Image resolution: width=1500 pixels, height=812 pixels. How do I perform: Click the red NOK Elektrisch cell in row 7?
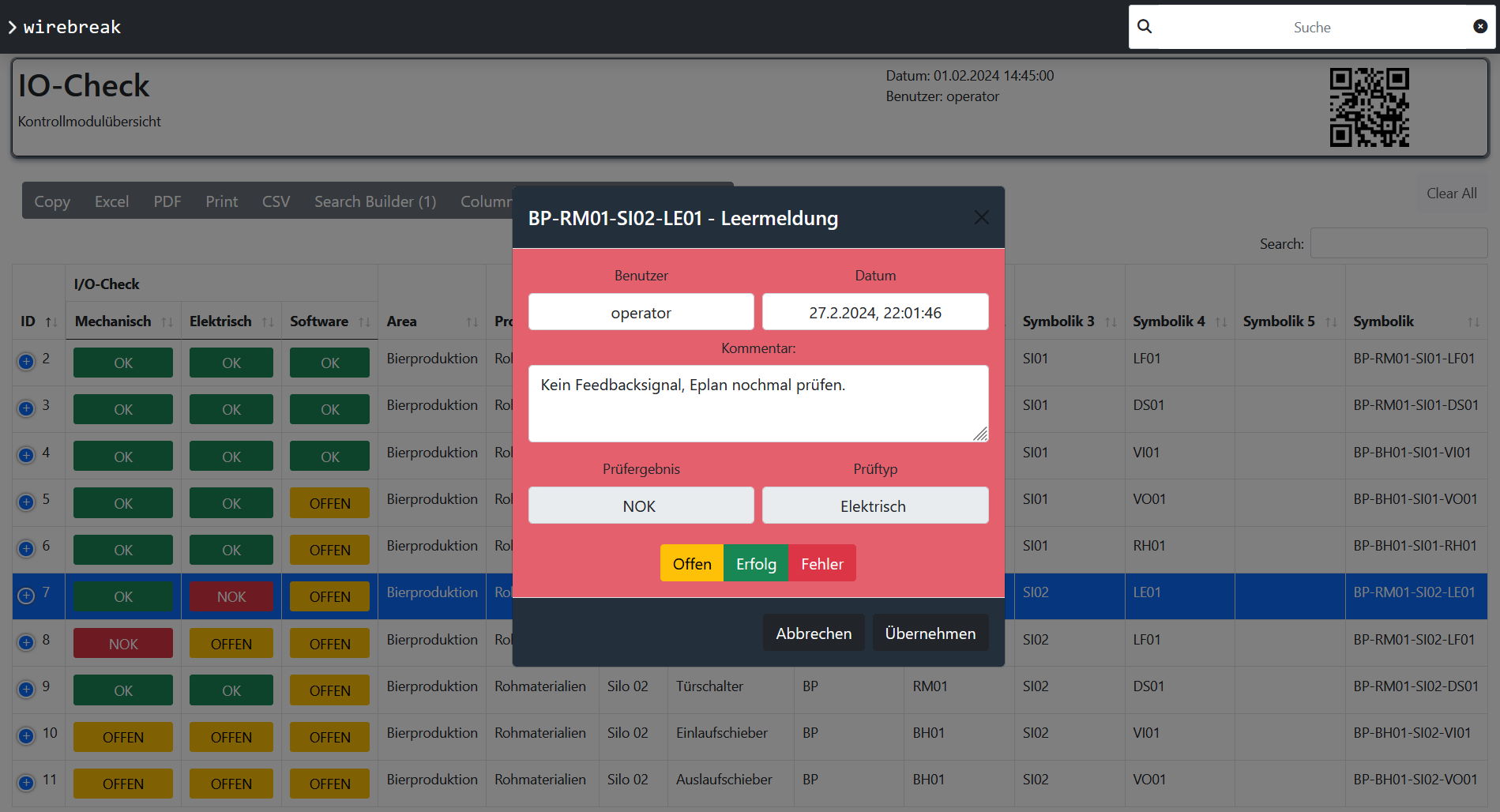pos(231,596)
